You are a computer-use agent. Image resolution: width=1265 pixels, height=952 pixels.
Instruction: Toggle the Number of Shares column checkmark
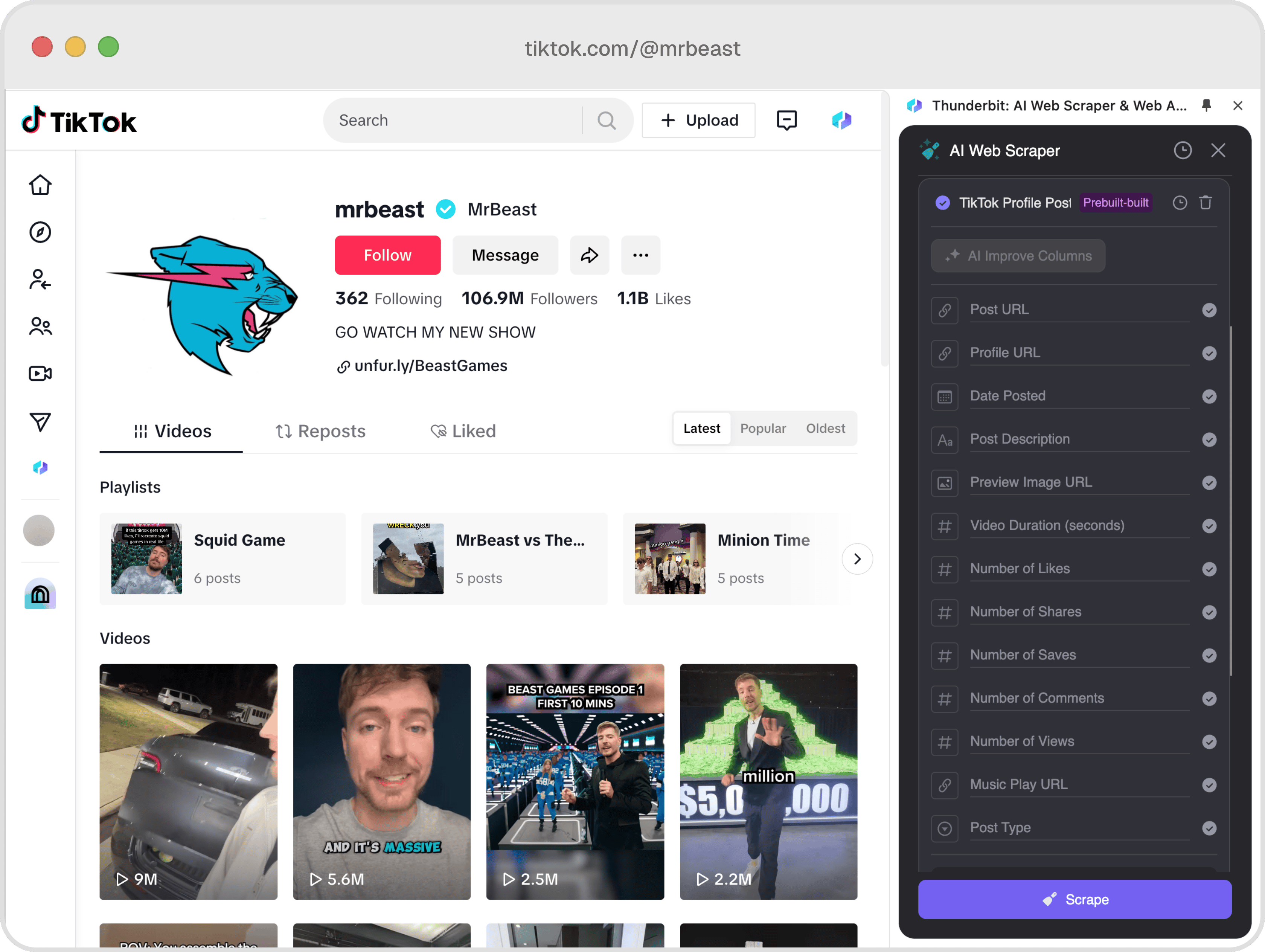point(1209,612)
